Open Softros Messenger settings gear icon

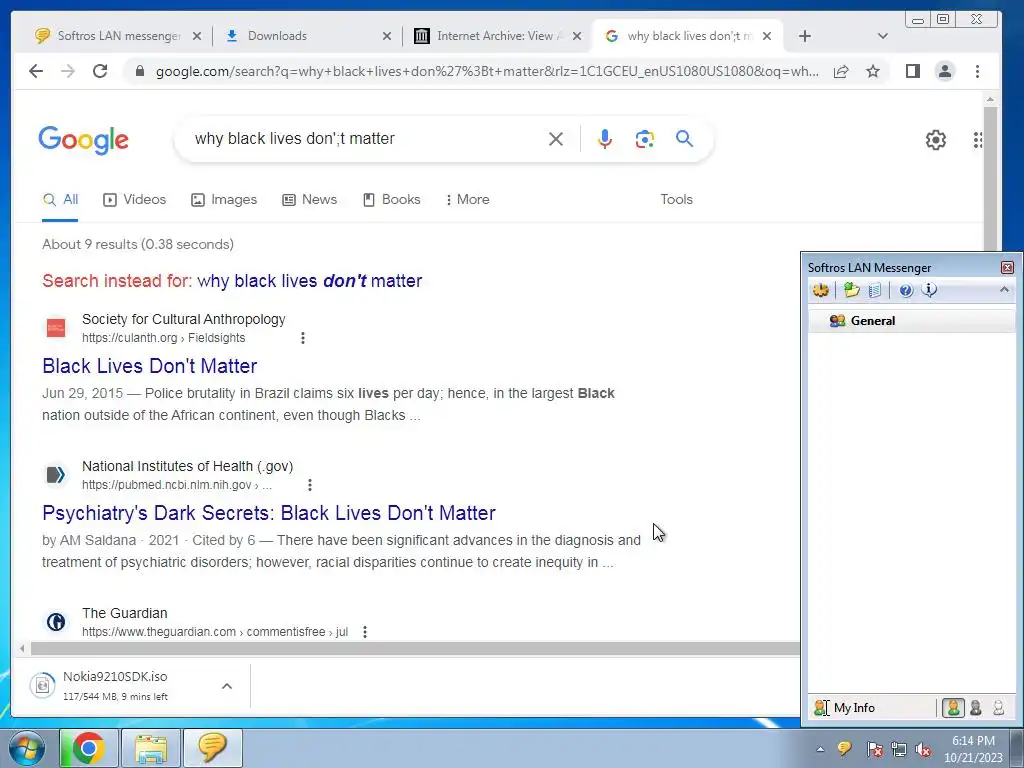(821, 290)
